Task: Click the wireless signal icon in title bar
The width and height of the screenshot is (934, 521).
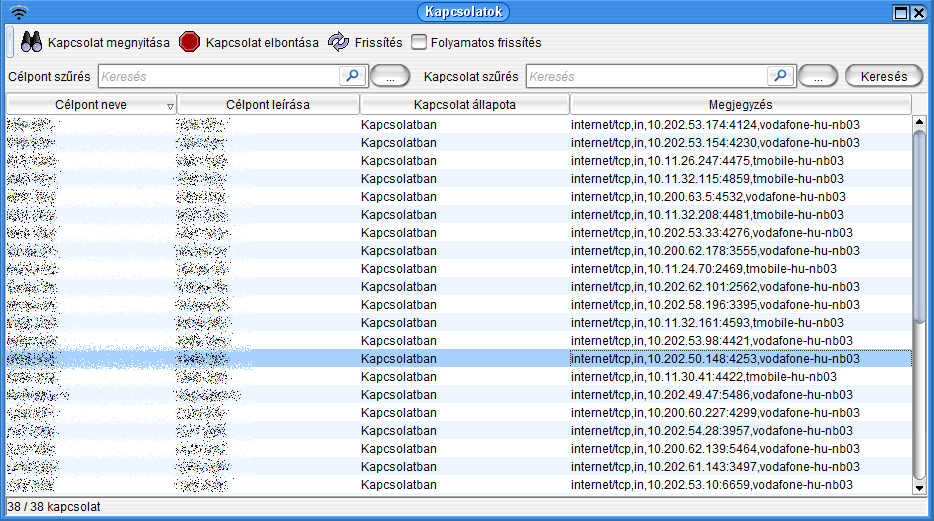Action: click(19, 12)
